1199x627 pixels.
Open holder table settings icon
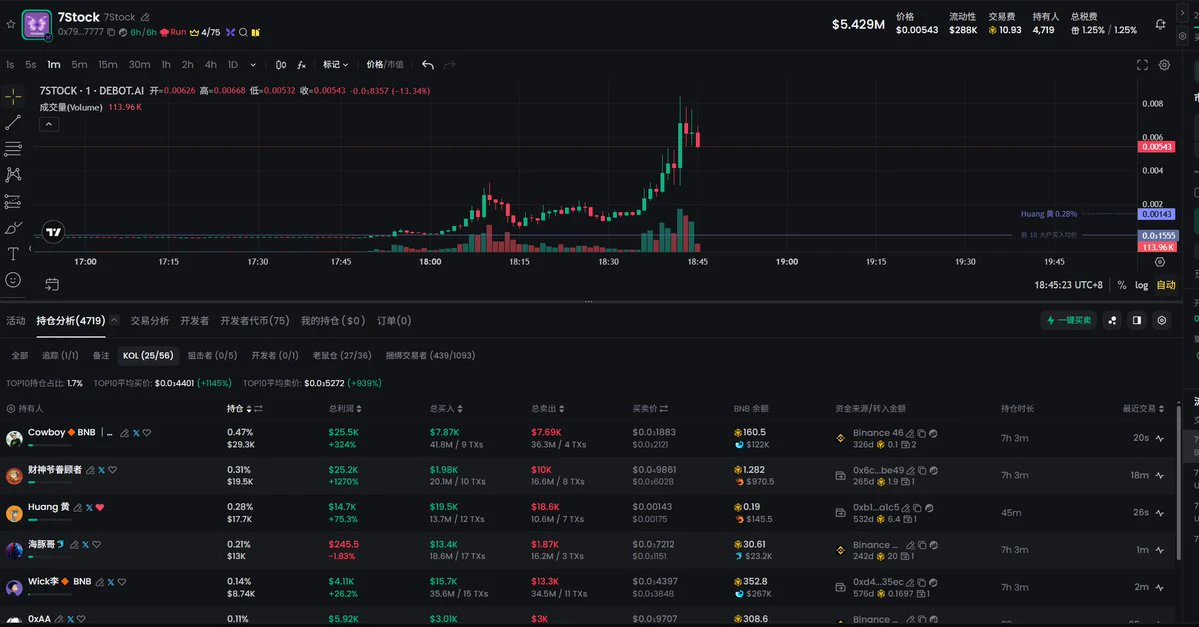pyautogui.click(x=1162, y=320)
